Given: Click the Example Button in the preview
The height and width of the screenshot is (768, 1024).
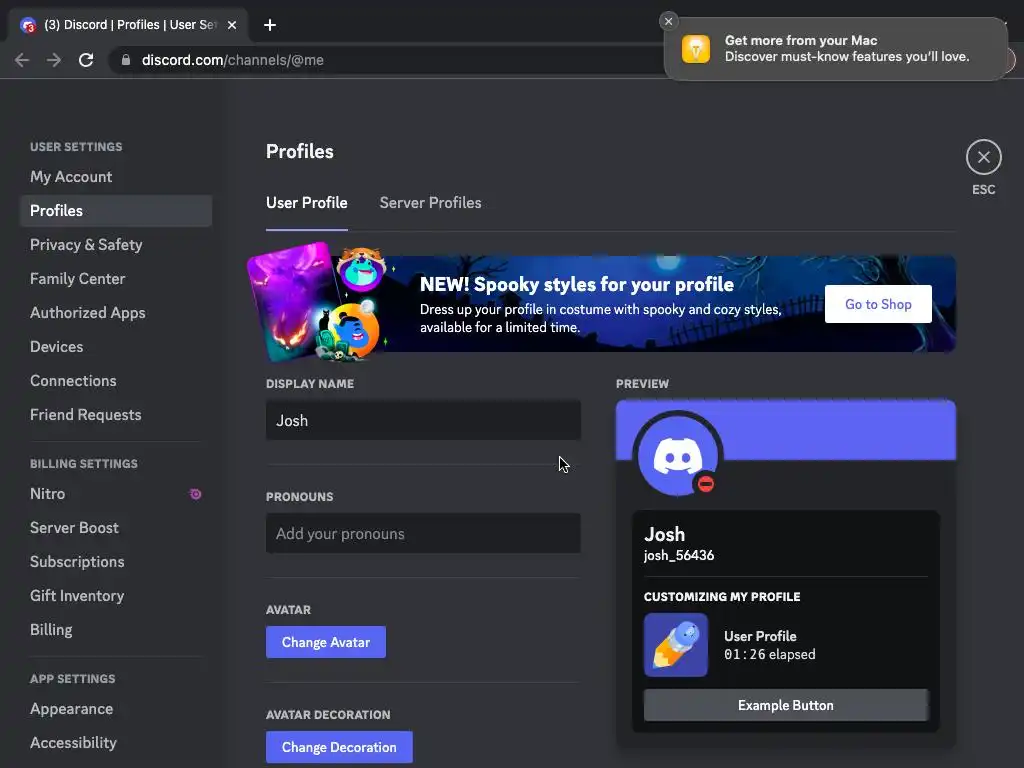Looking at the screenshot, I should pos(786,705).
